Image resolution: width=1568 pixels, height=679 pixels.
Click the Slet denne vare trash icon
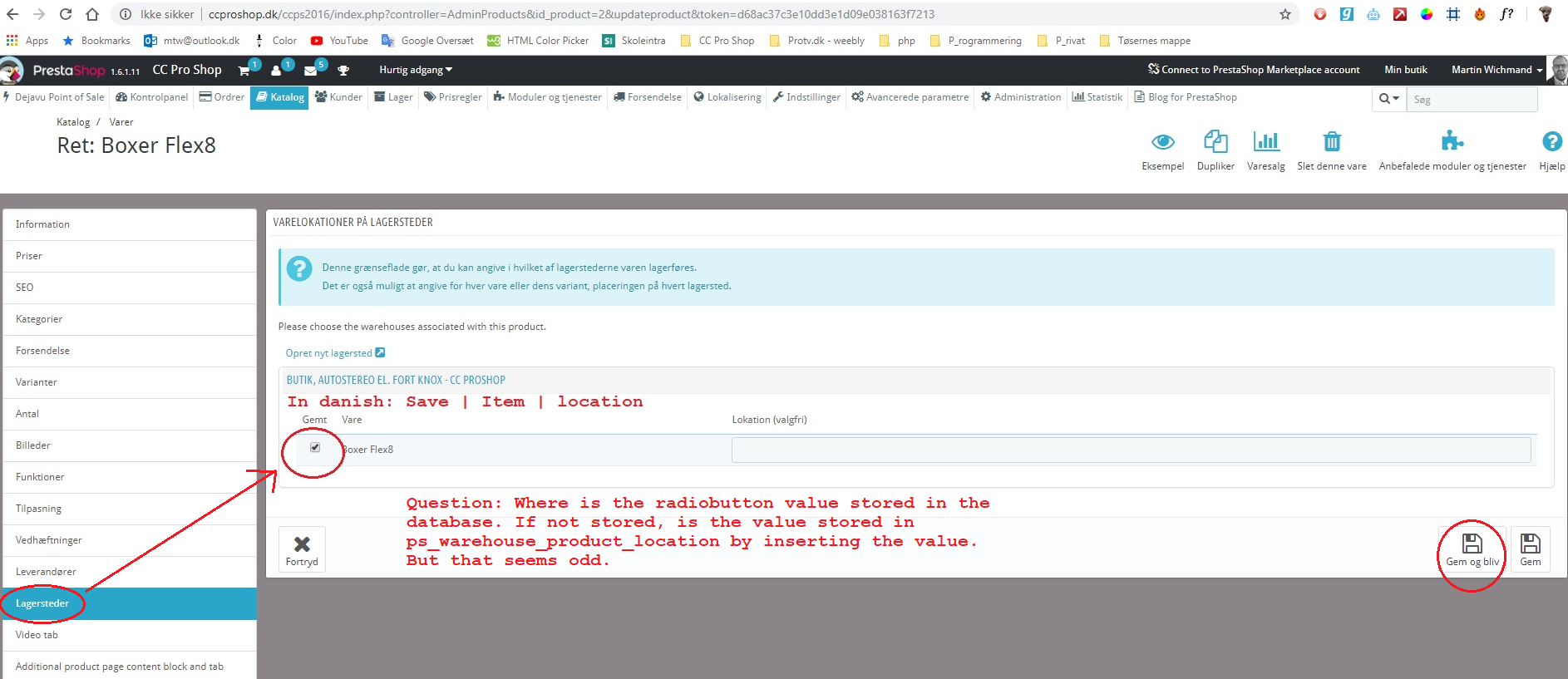click(x=1332, y=141)
